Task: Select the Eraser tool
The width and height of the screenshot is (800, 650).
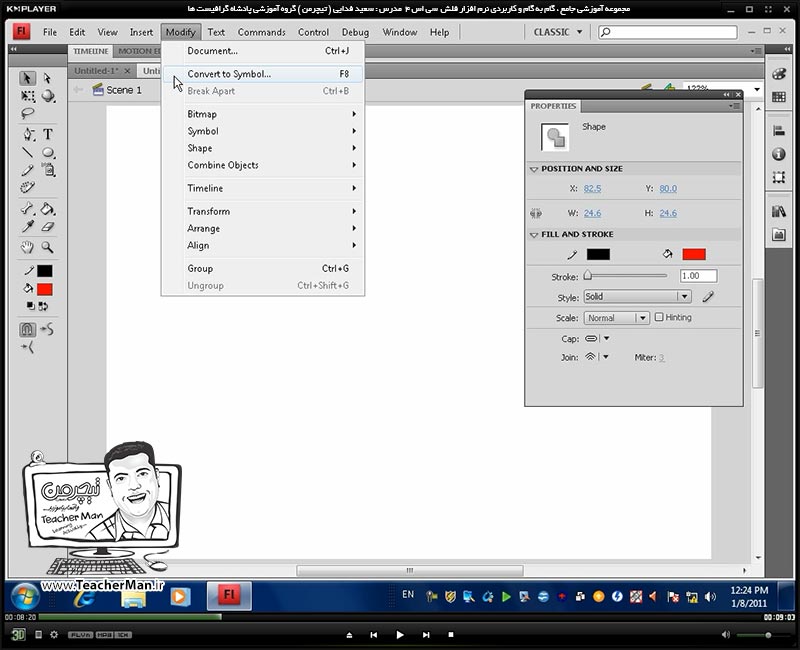Action: [47, 227]
